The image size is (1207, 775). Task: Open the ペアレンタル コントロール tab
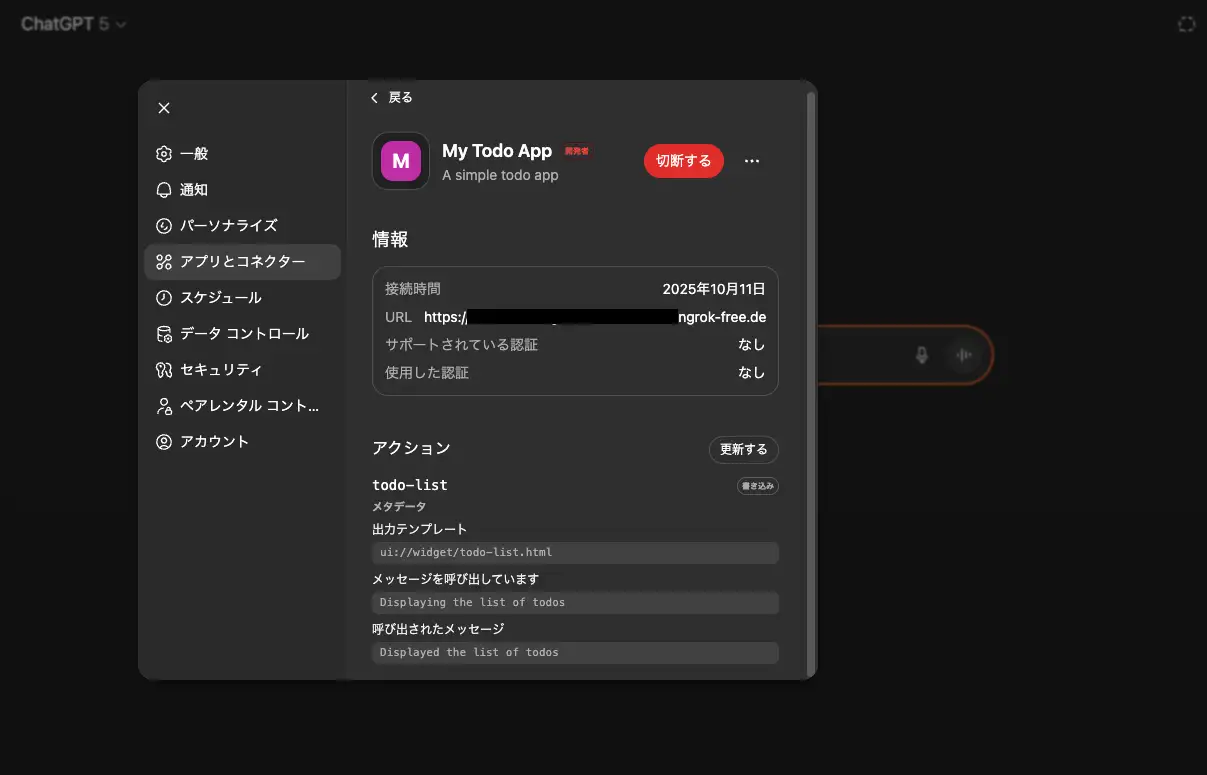pos(242,406)
